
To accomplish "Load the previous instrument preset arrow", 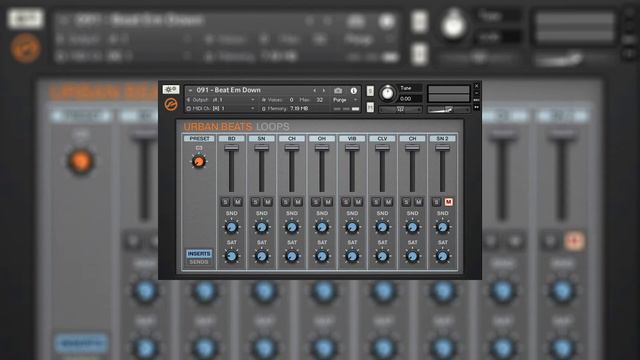I will (315, 90).
